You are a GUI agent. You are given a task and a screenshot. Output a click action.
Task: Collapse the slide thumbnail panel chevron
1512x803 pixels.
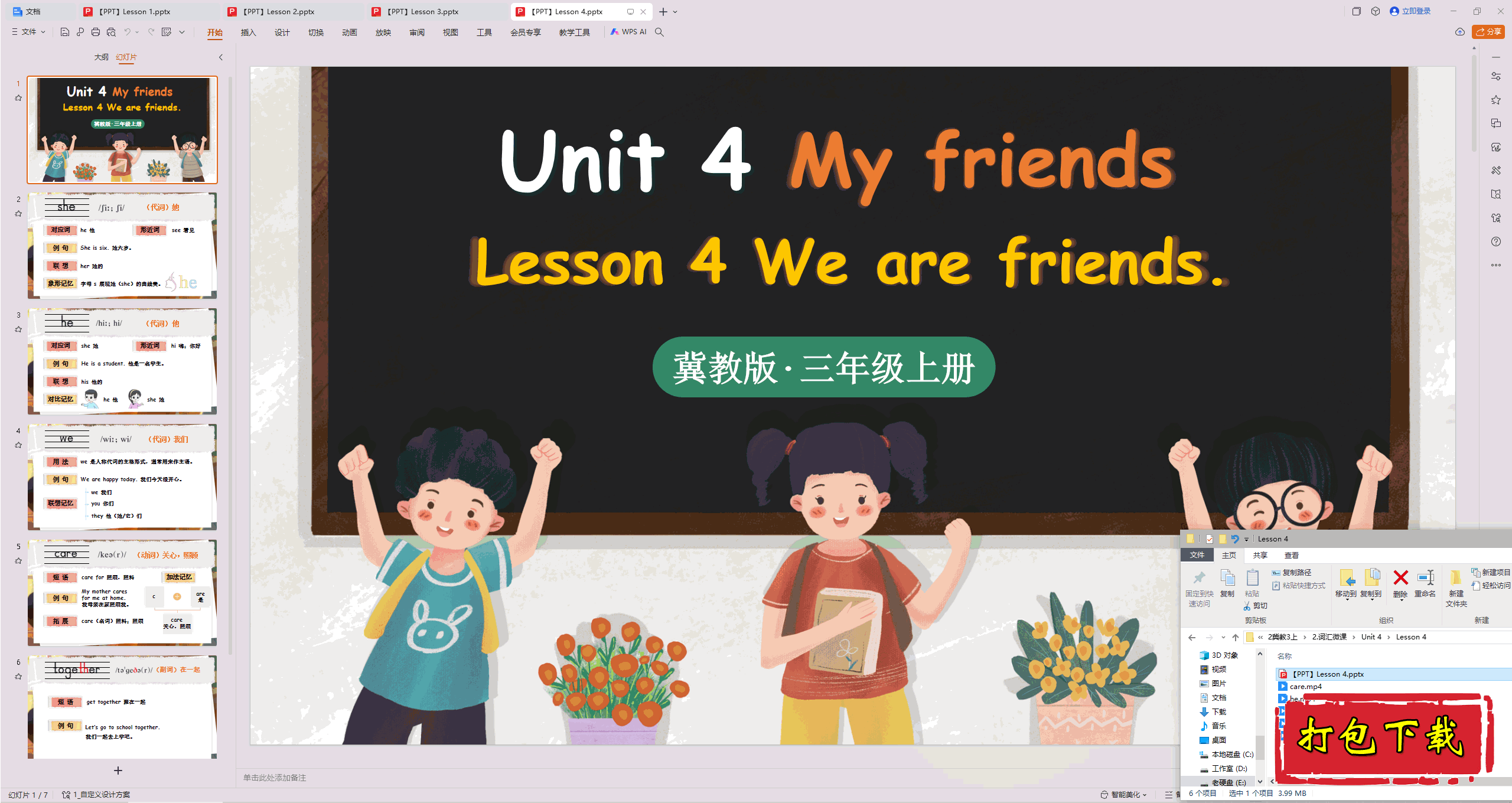pyautogui.click(x=221, y=57)
